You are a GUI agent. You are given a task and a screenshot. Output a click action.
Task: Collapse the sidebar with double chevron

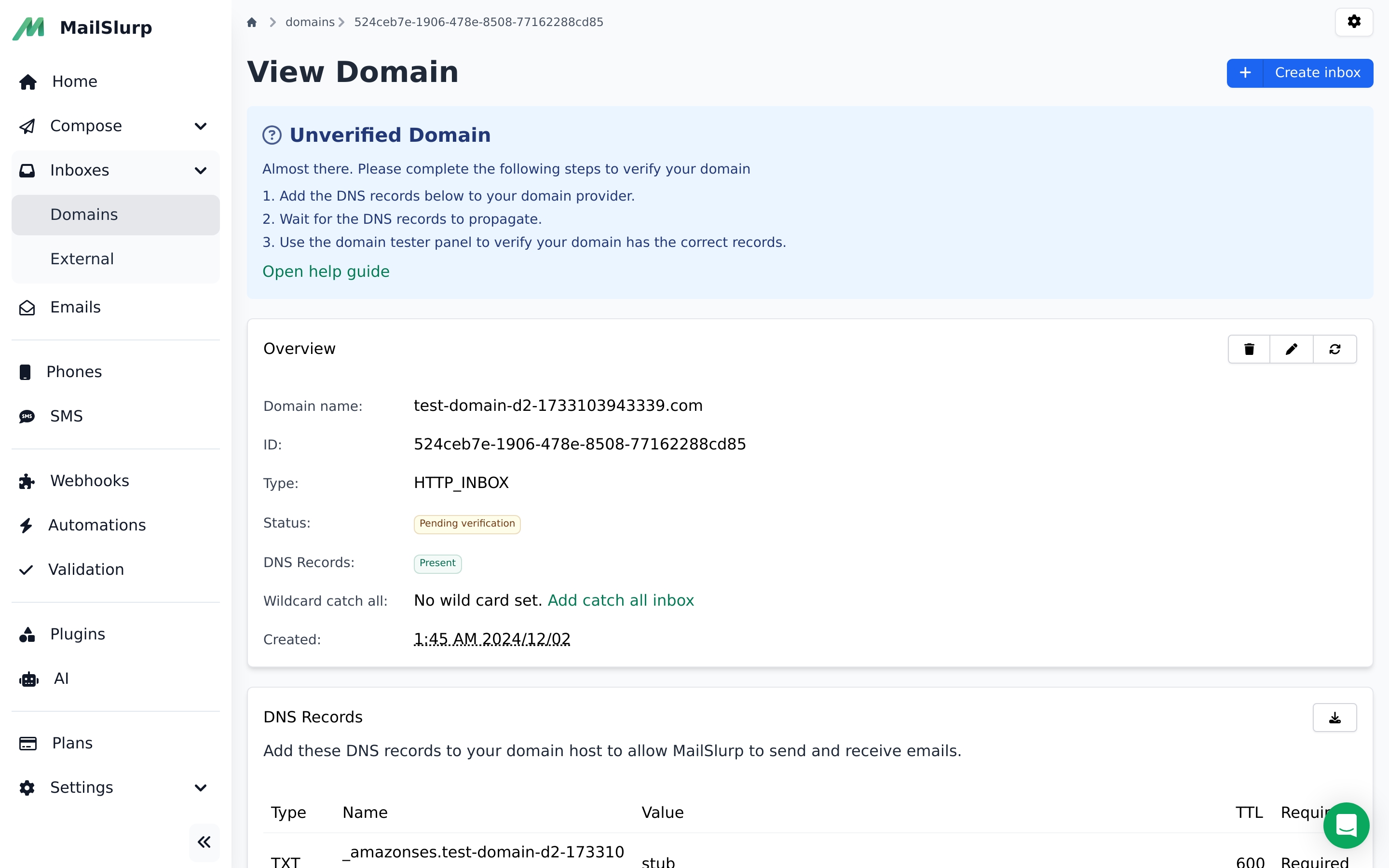(x=204, y=842)
